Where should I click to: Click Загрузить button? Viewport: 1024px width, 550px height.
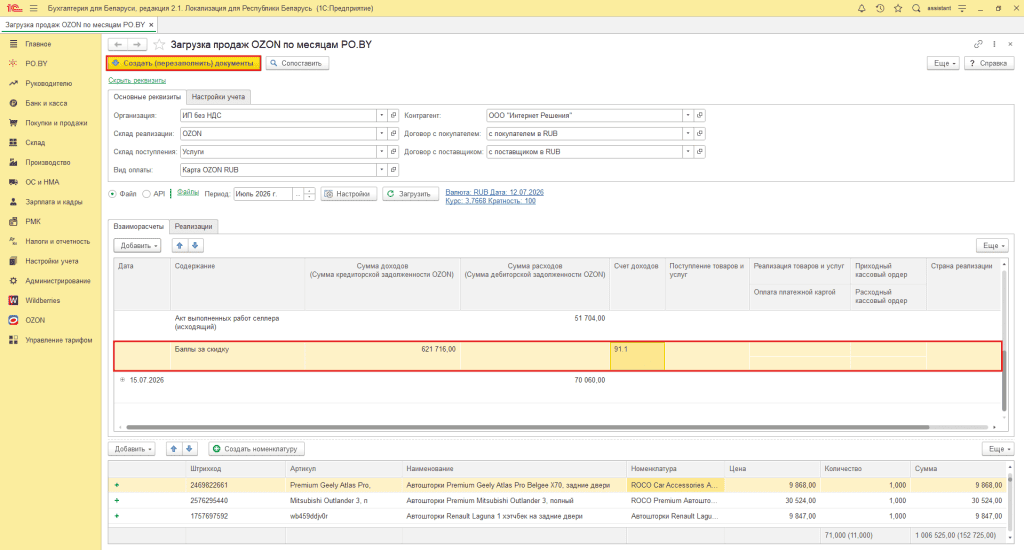pyautogui.click(x=409, y=194)
